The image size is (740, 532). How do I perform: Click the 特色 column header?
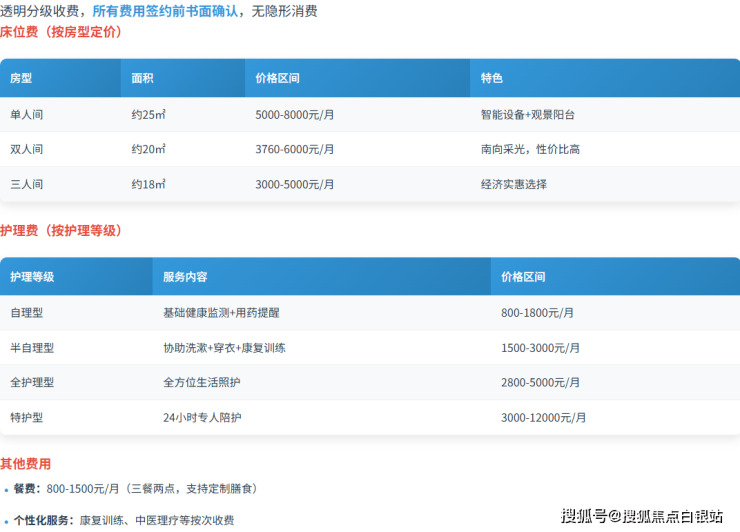tap(491, 78)
